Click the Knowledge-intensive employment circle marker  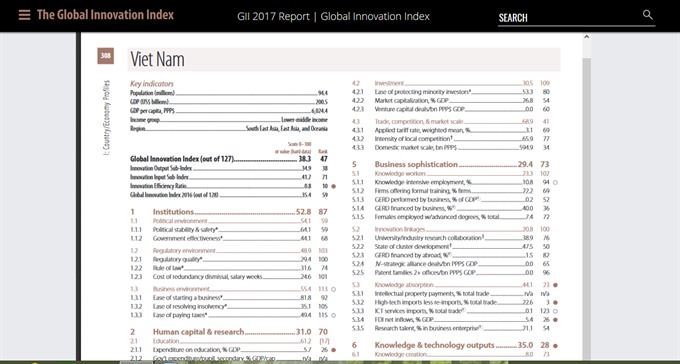tap(556, 182)
